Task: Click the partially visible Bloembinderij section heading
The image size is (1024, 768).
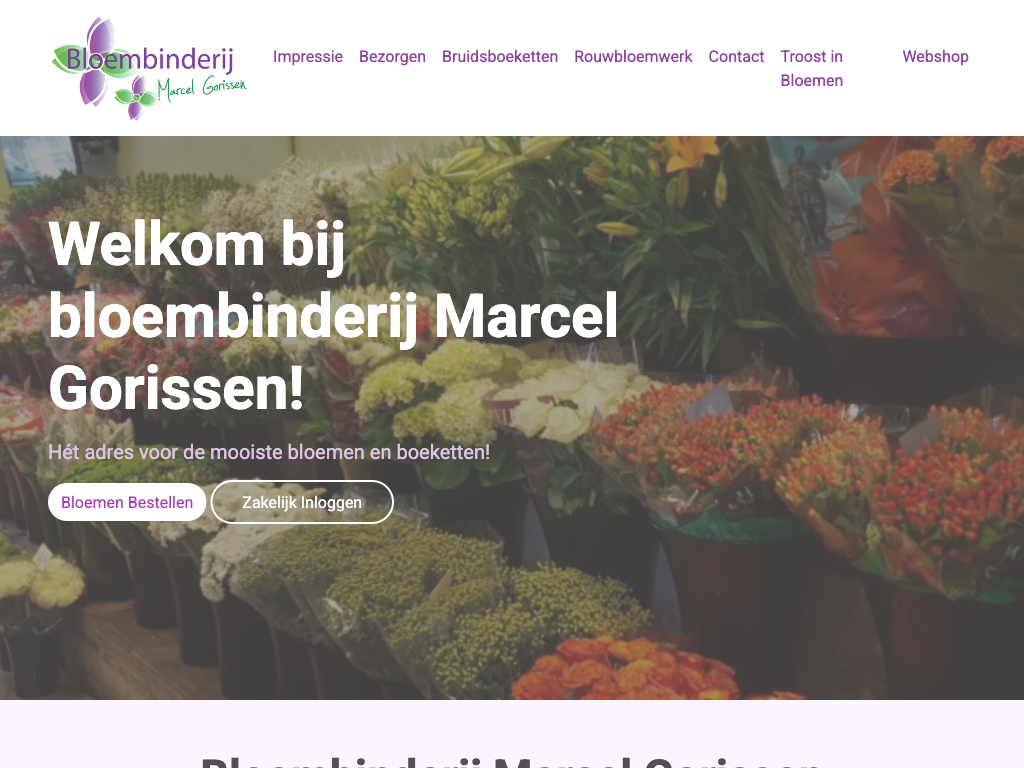Action: click(511, 761)
